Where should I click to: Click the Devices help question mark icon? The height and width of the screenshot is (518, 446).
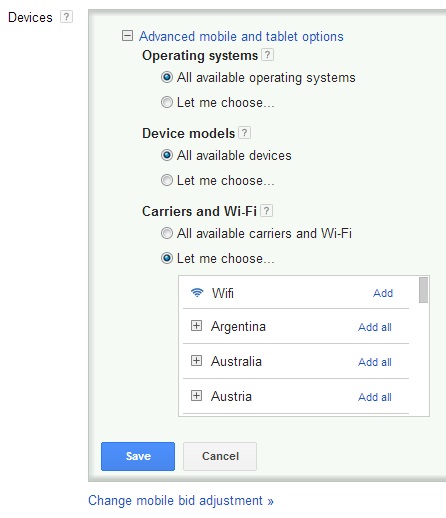66,17
